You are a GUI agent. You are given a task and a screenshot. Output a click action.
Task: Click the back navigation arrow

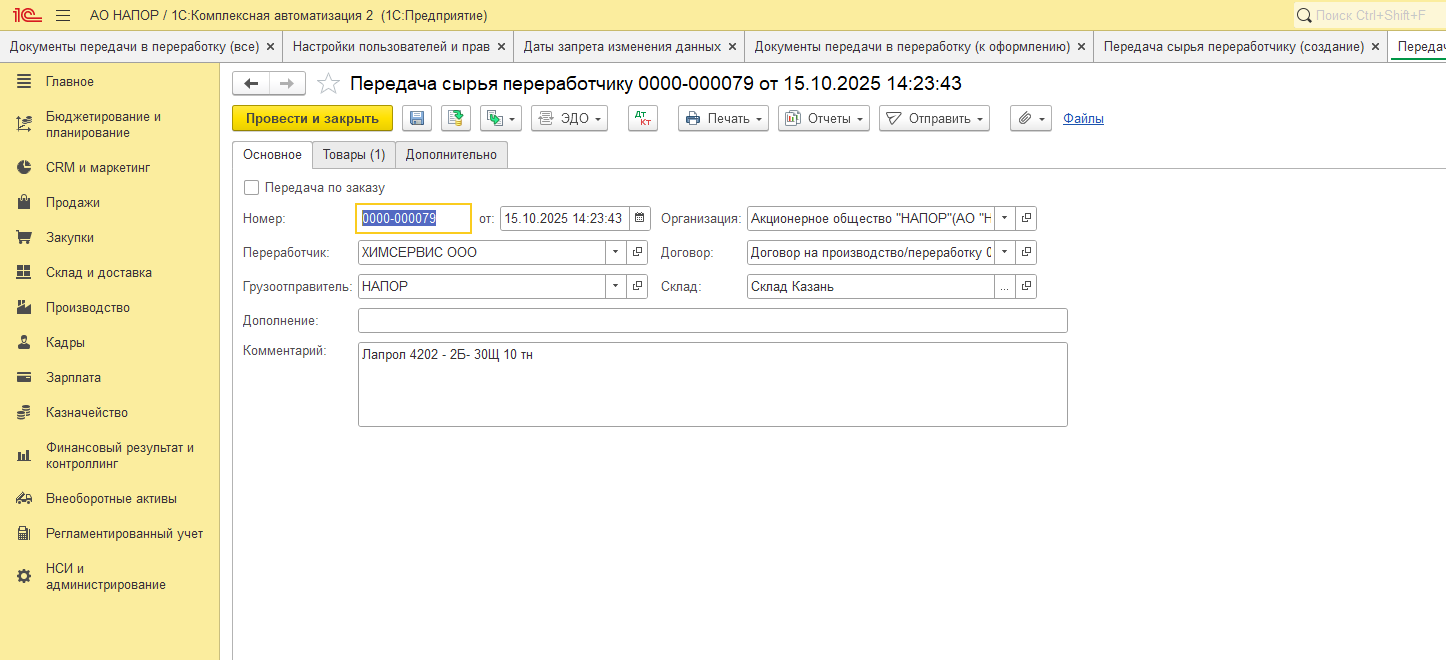coord(251,84)
